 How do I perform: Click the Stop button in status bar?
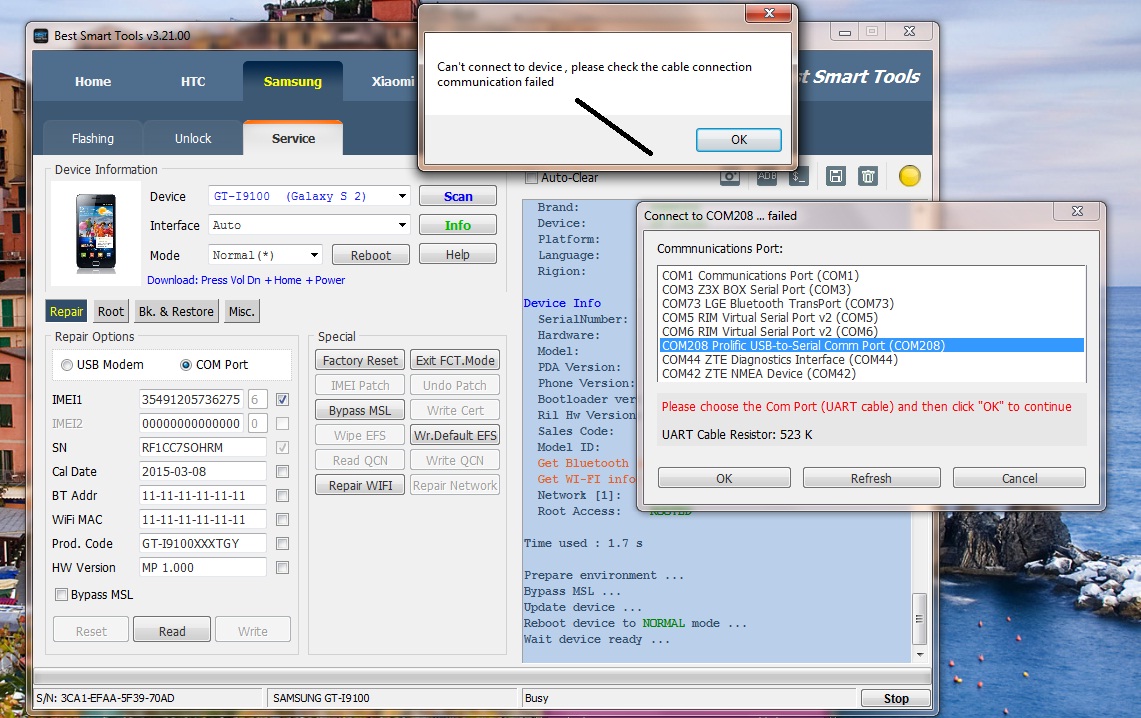click(x=896, y=698)
